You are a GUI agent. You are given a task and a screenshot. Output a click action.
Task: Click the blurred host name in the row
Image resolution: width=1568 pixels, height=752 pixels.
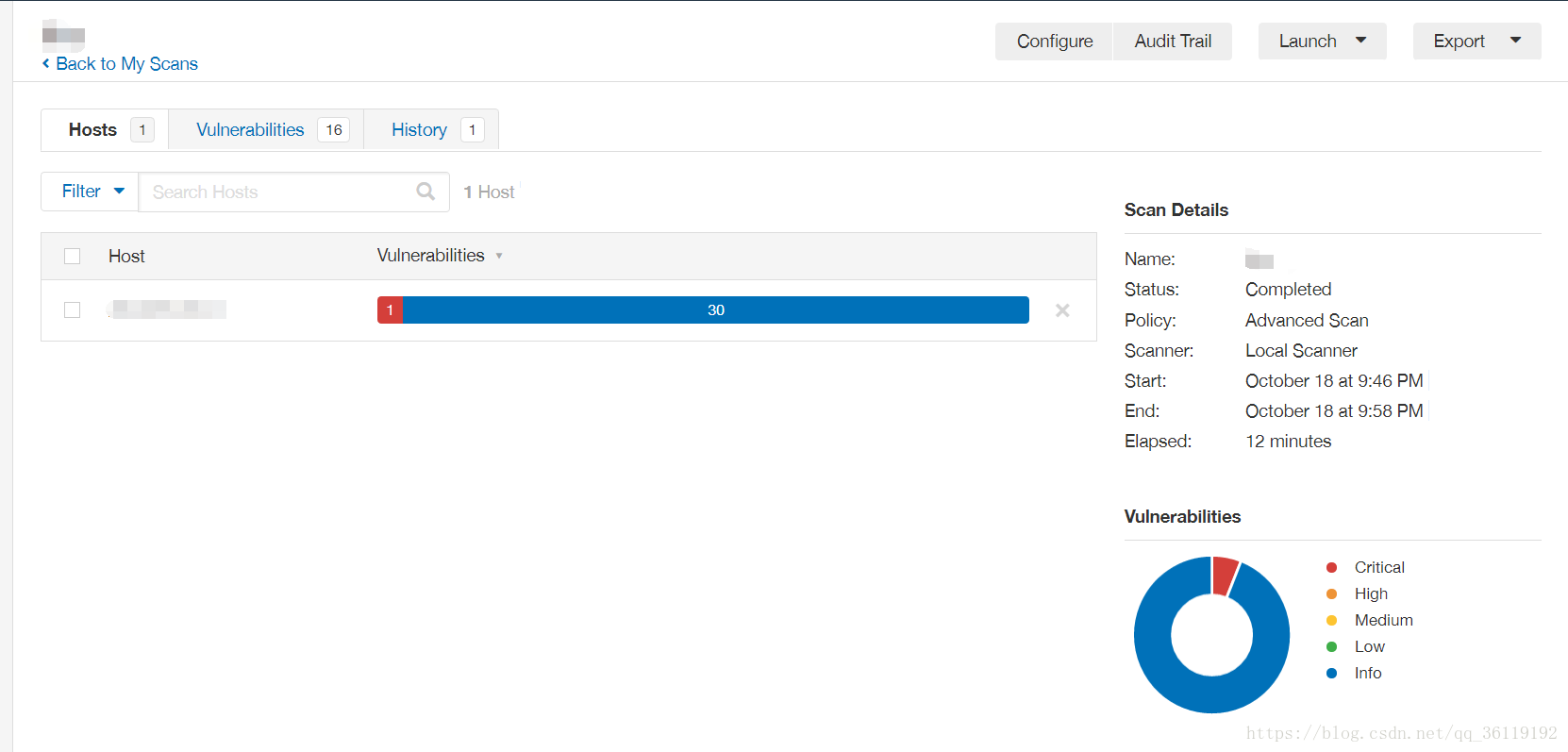click(x=168, y=309)
